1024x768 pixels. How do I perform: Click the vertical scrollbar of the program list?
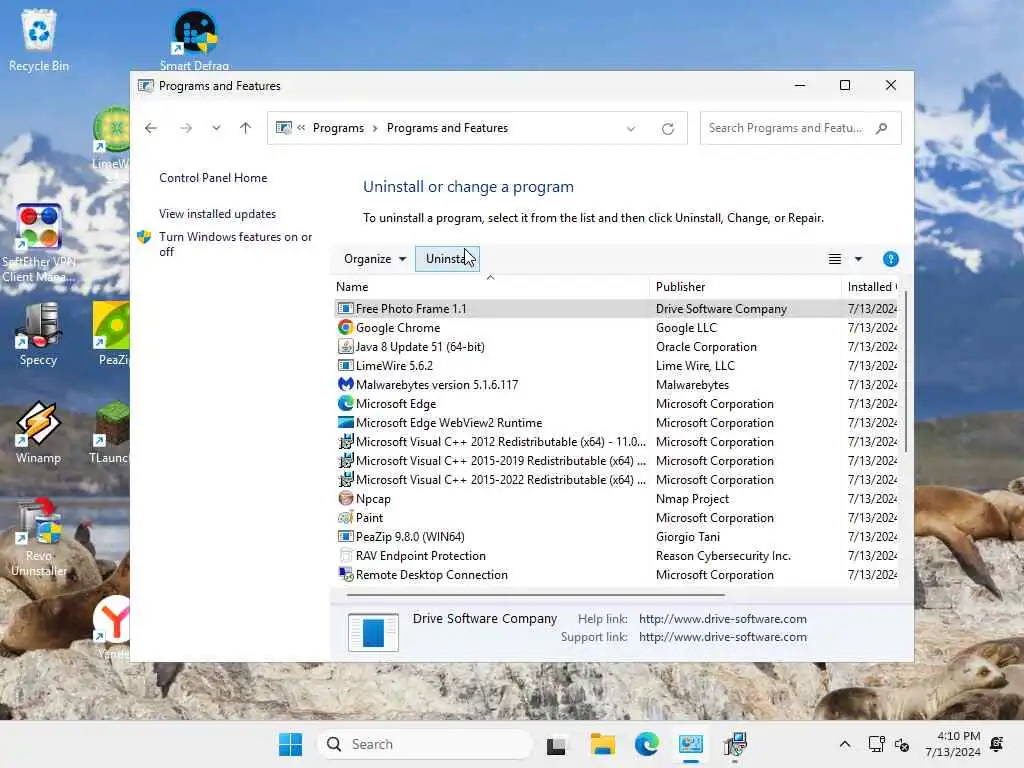(904, 372)
